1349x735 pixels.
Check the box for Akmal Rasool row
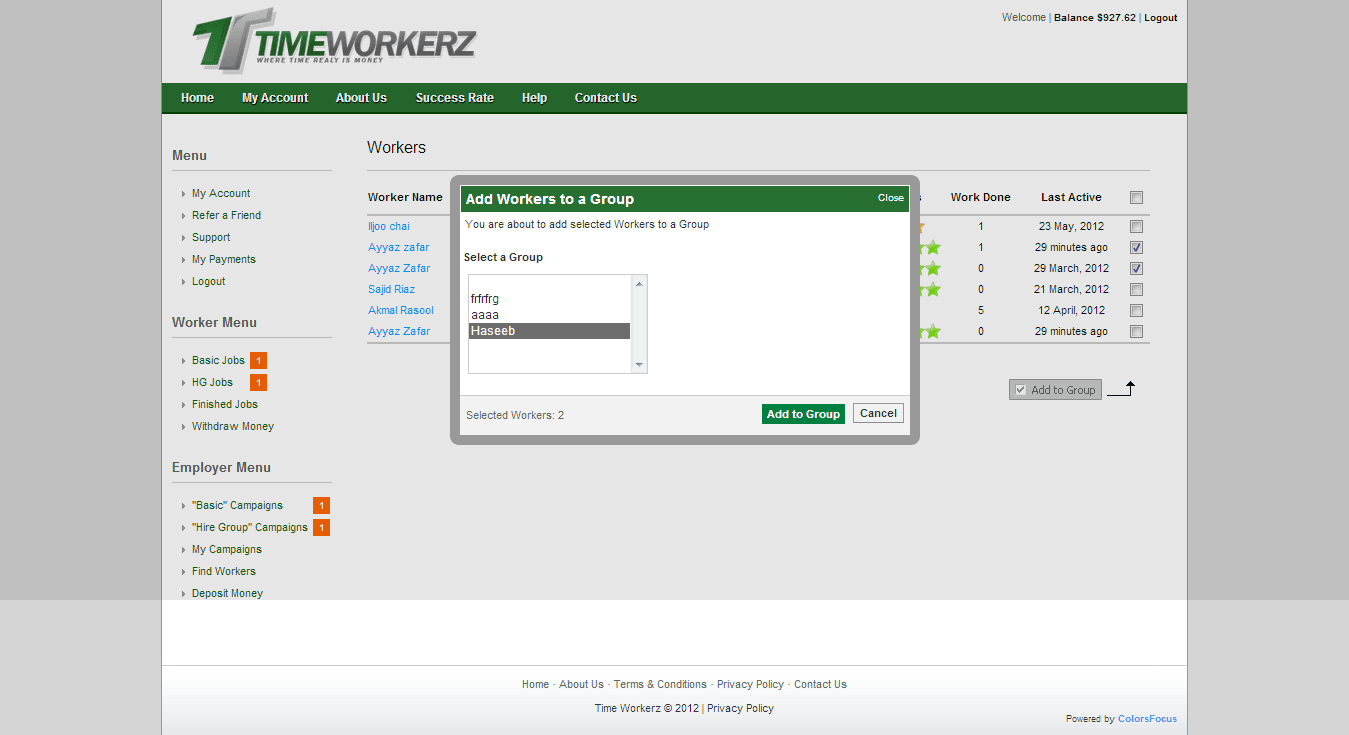pos(1136,311)
